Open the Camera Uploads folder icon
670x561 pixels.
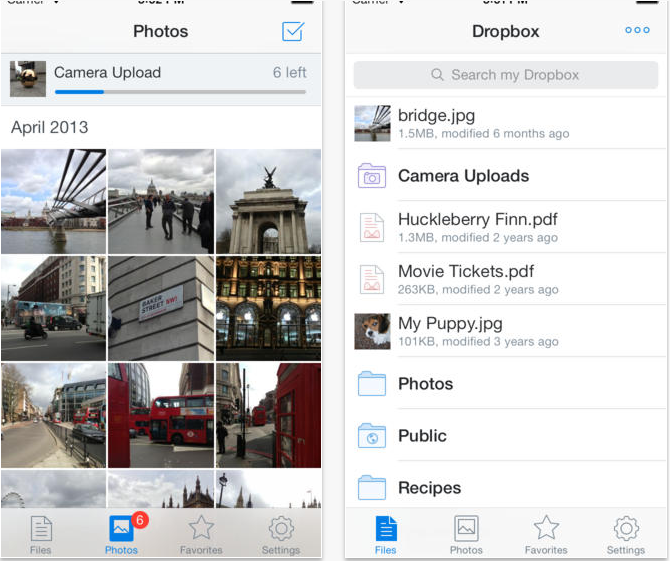(x=371, y=176)
